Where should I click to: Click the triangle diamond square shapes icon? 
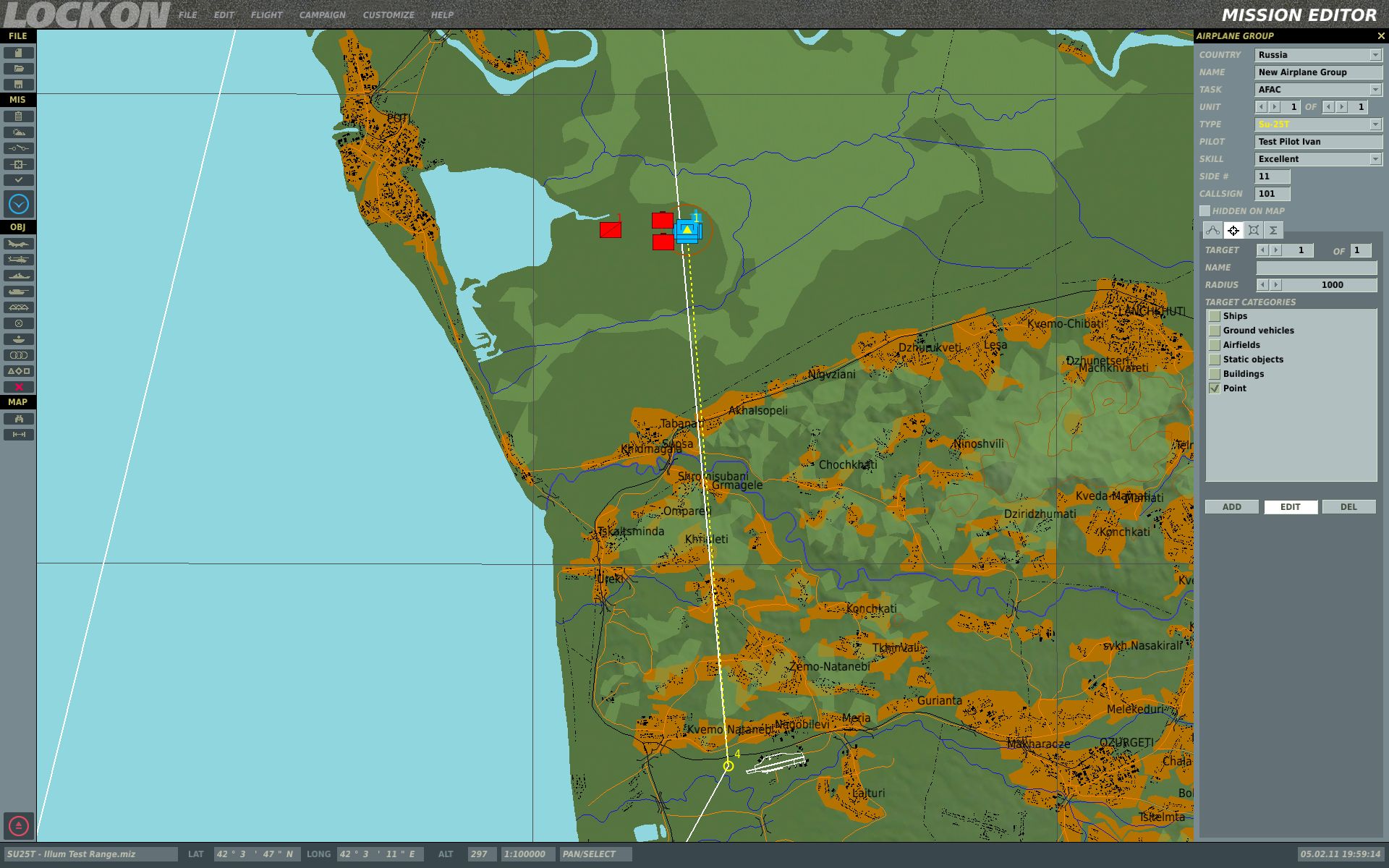point(19,371)
